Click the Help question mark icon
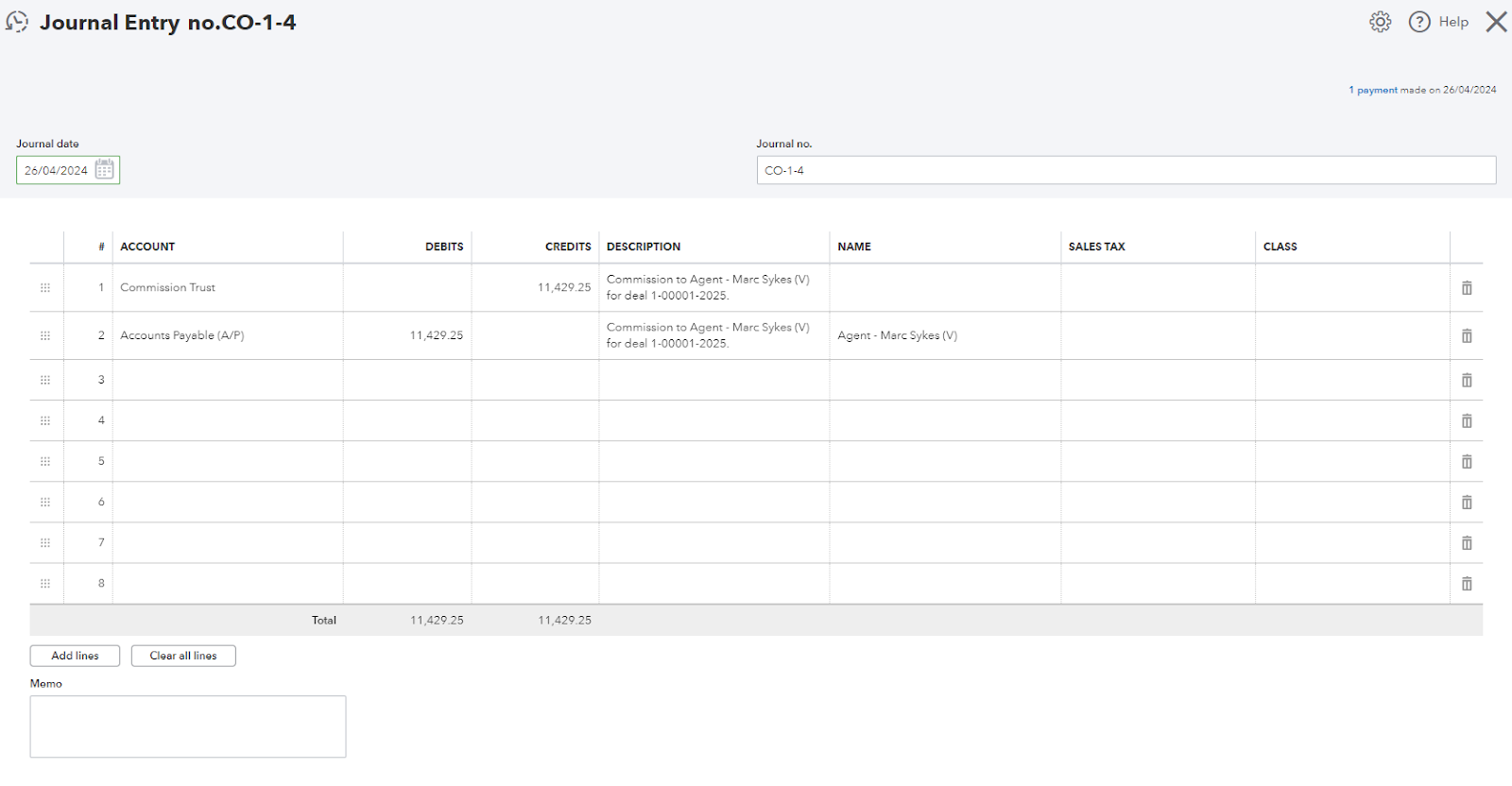 coord(1419,22)
